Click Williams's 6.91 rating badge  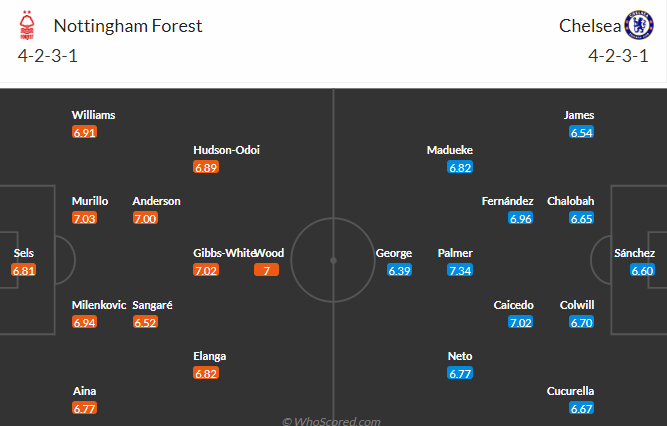[84, 132]
